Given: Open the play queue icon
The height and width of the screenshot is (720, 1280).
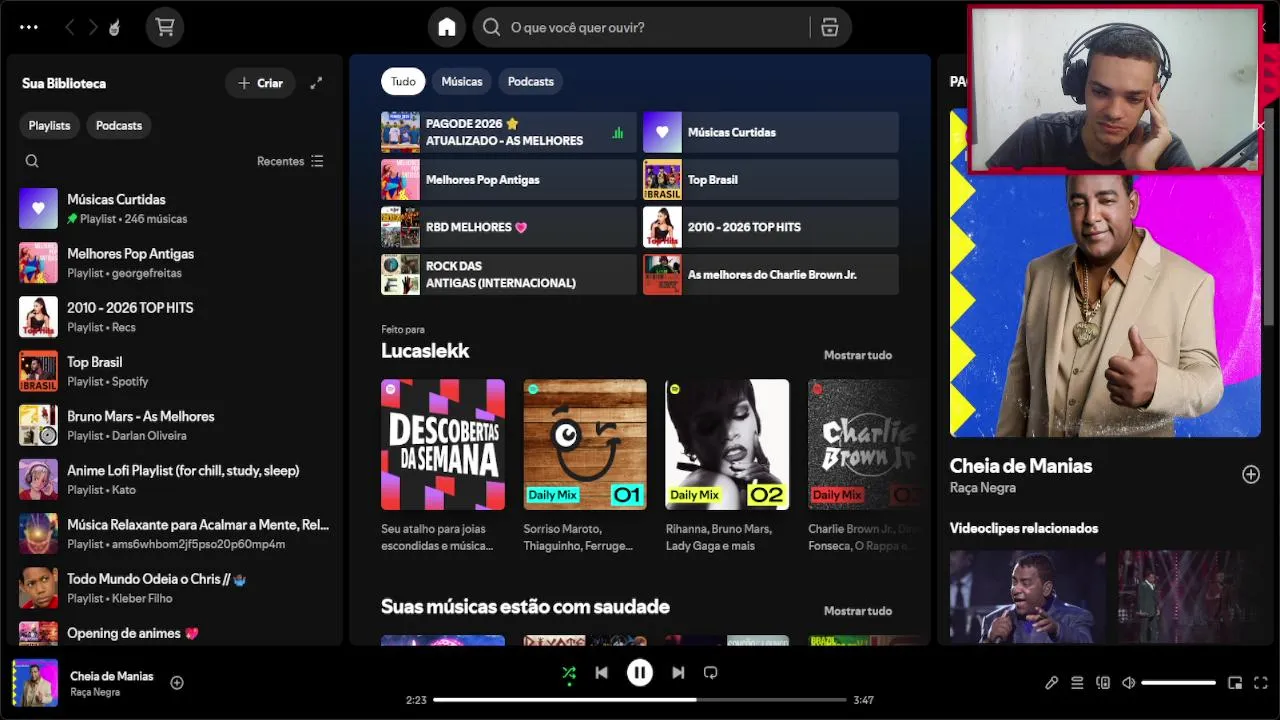Looking at the screenshot, I should coord(1077,683).
